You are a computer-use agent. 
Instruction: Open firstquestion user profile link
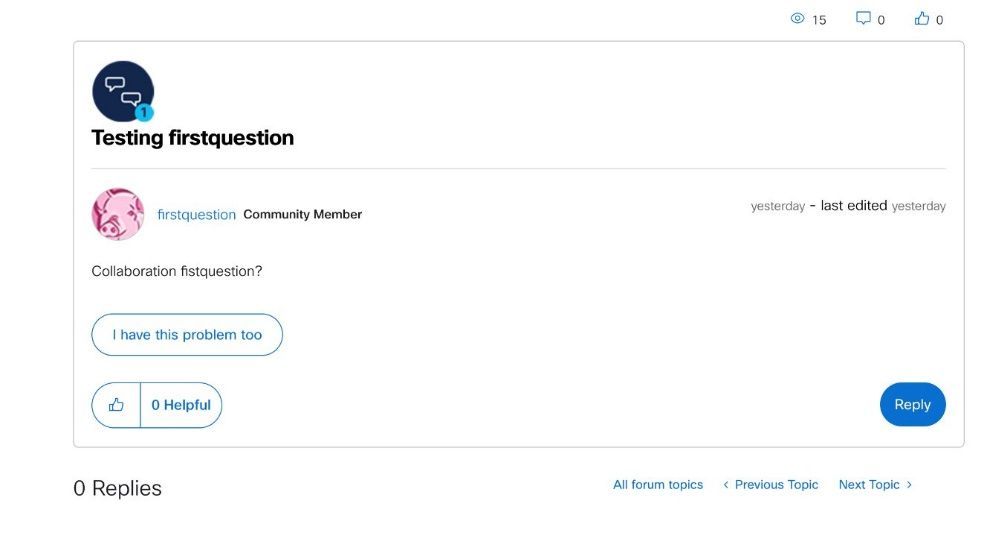pyautogui.click(x=196, y=215)
